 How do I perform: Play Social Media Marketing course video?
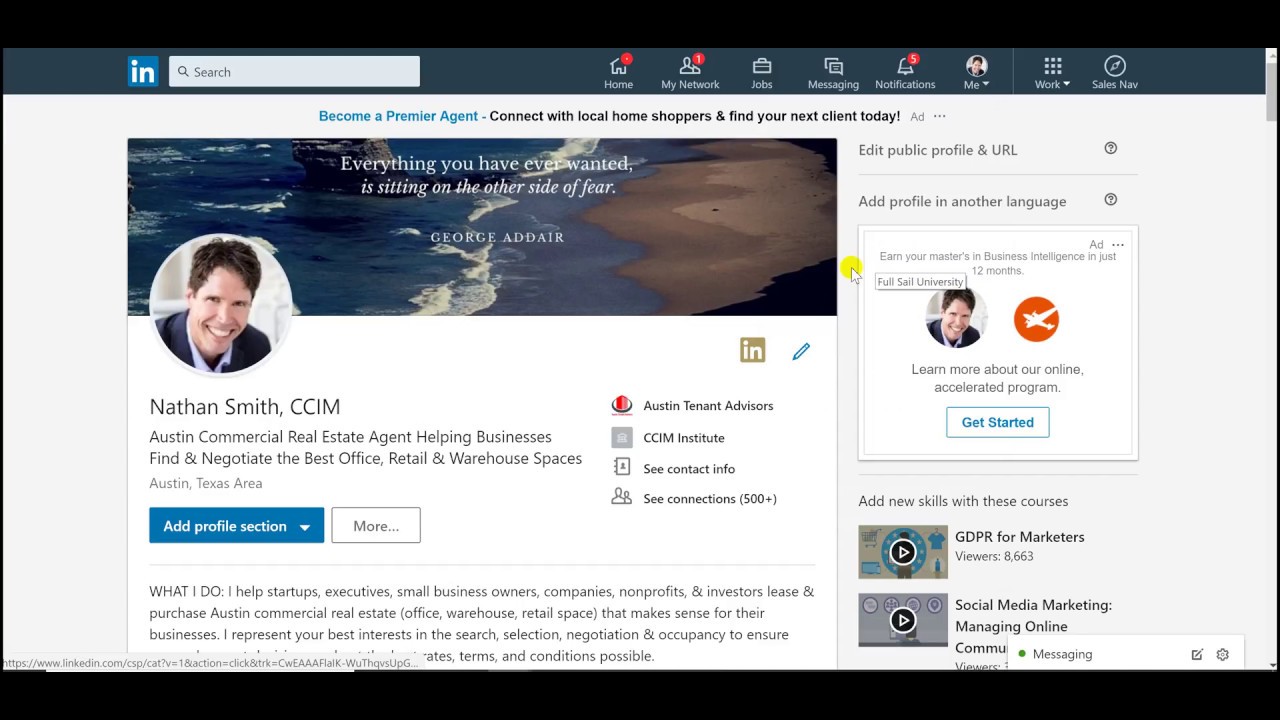[x=903, y=620]
